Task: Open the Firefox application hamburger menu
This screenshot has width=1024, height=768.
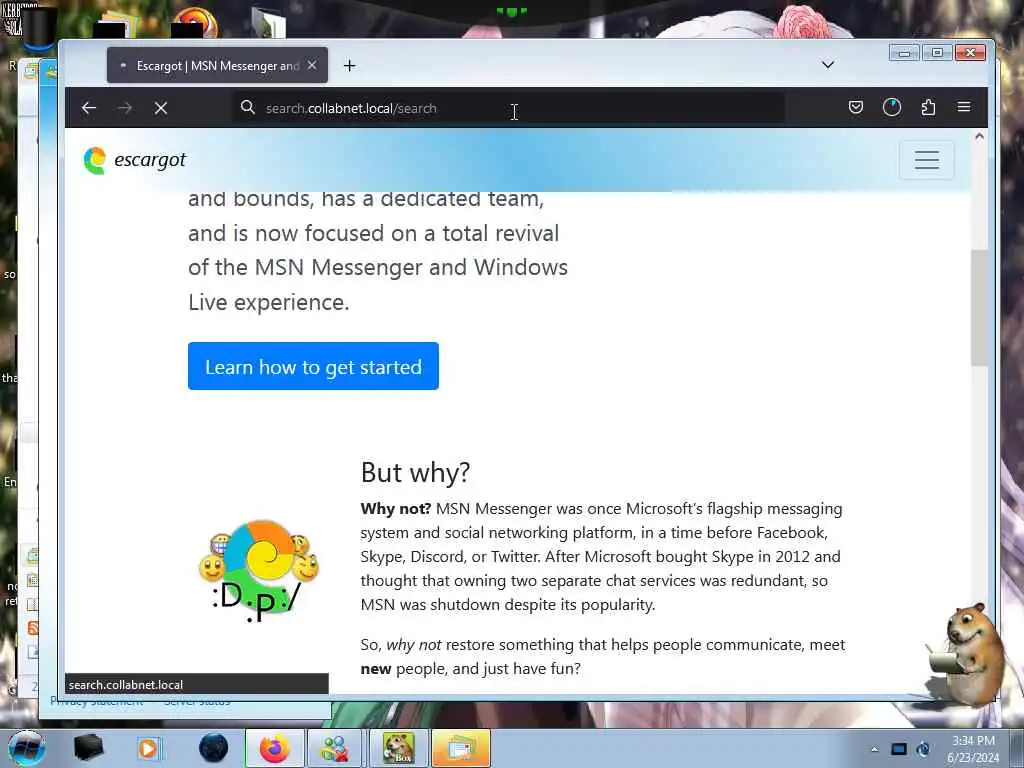Action: click(964, 106)
